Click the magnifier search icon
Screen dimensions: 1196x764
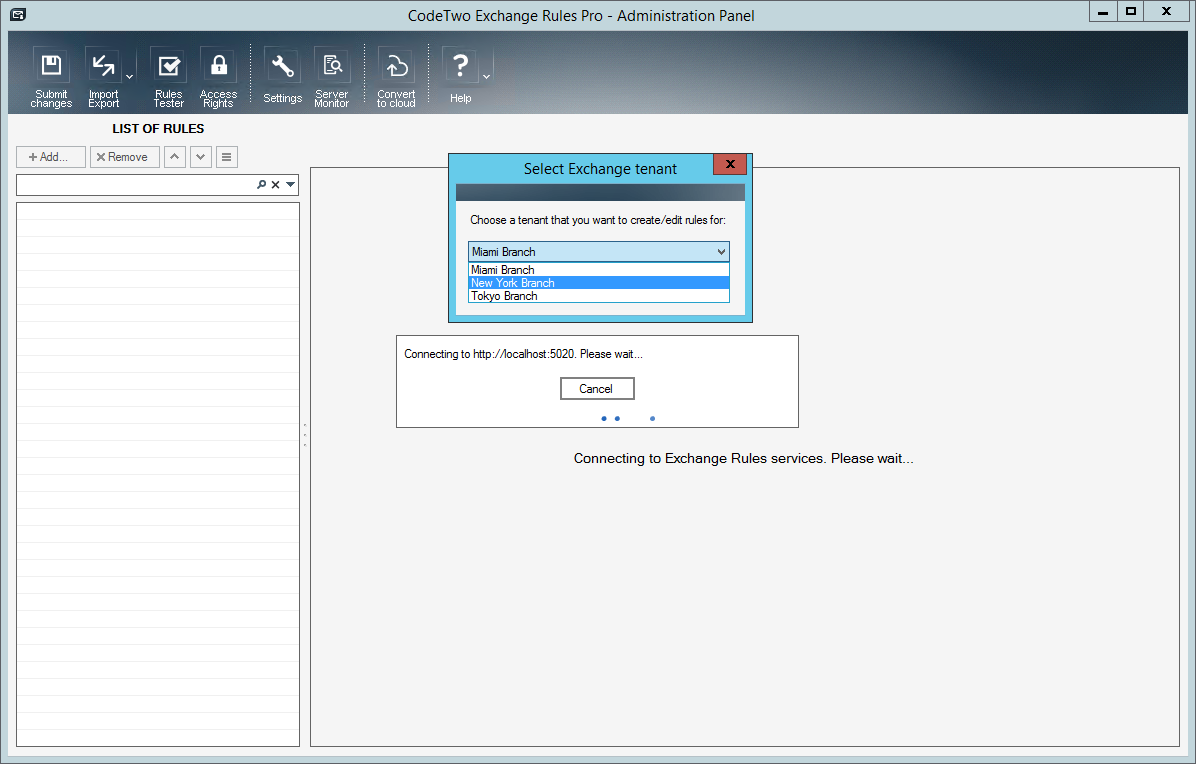262,185
